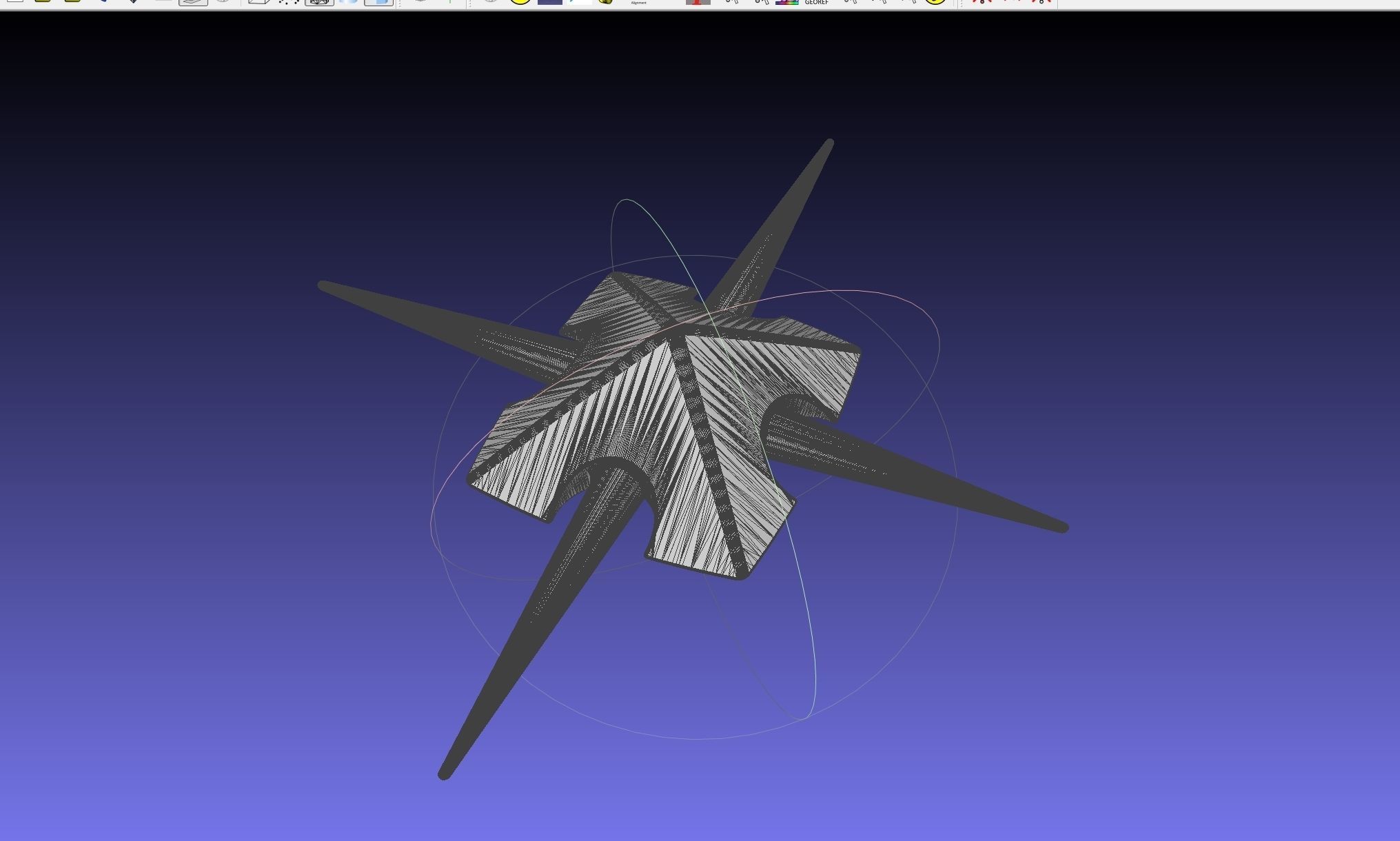The width and height of the screenshot is (1400, 841).
Task: Click the green axis toolbar icon
Action: (449, 2)
